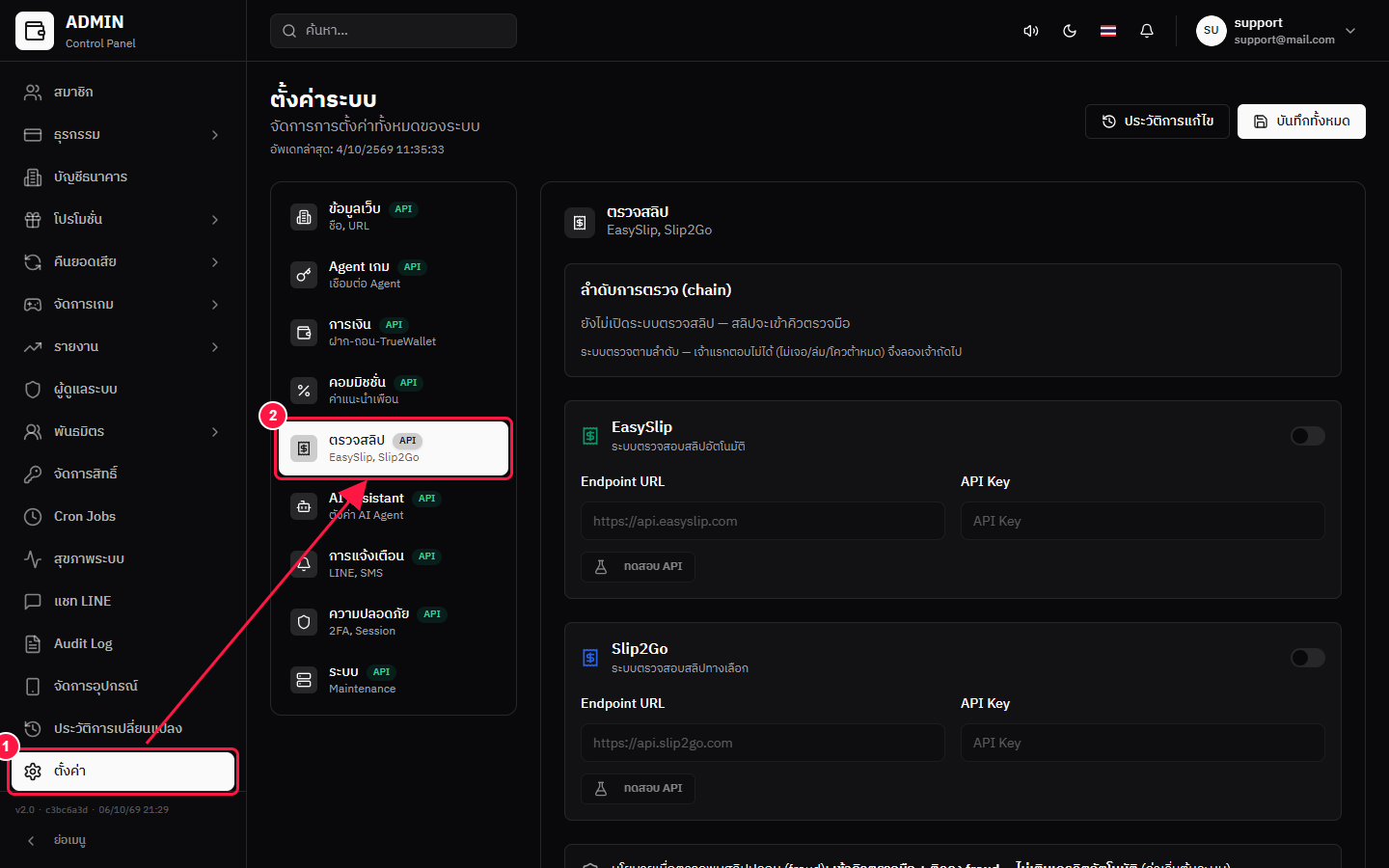Toggle dark mode moon icon
1389x868 pixels.
tap(1070, 31)
